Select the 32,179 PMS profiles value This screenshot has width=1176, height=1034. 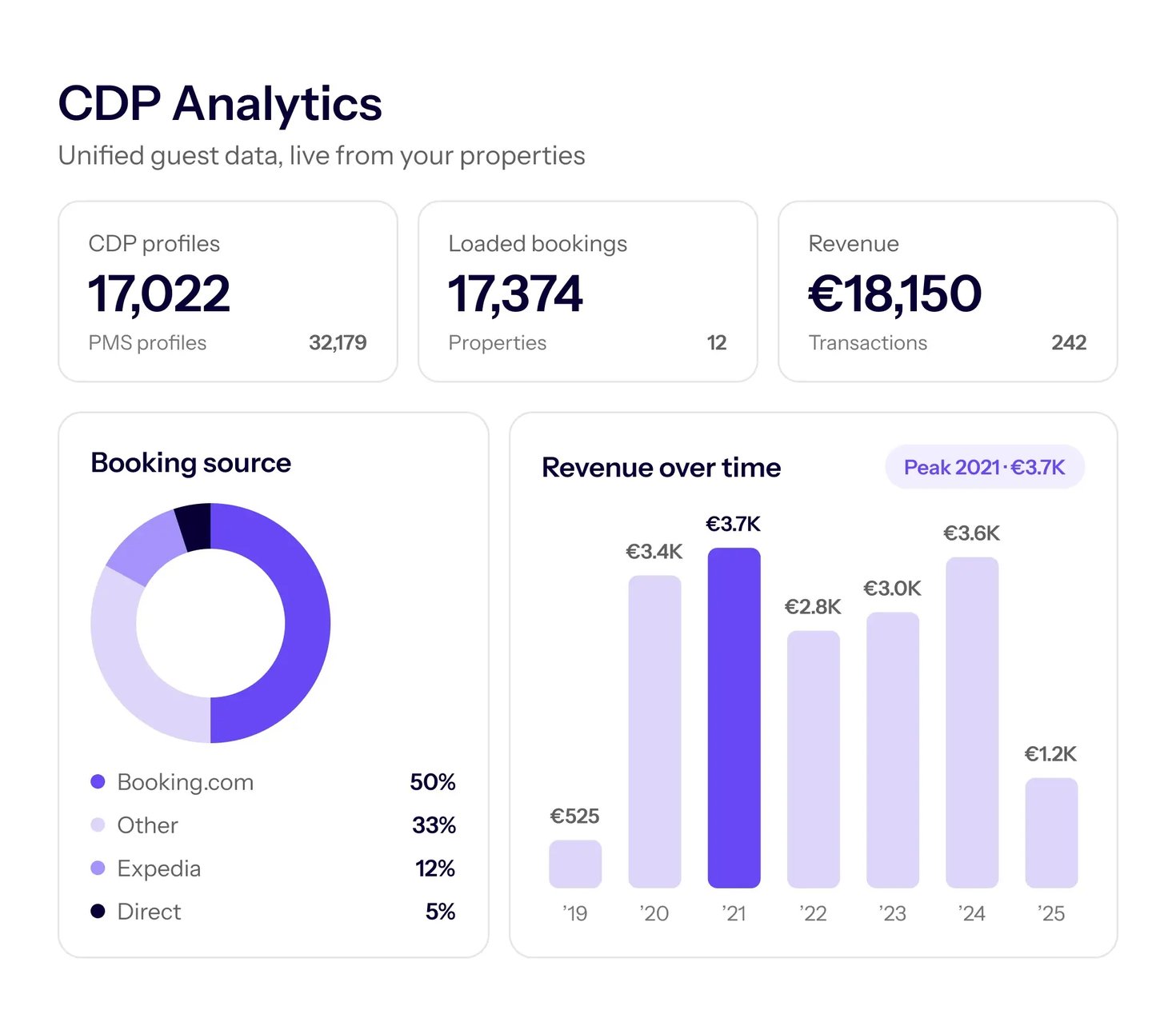click(x=338, y=343)
